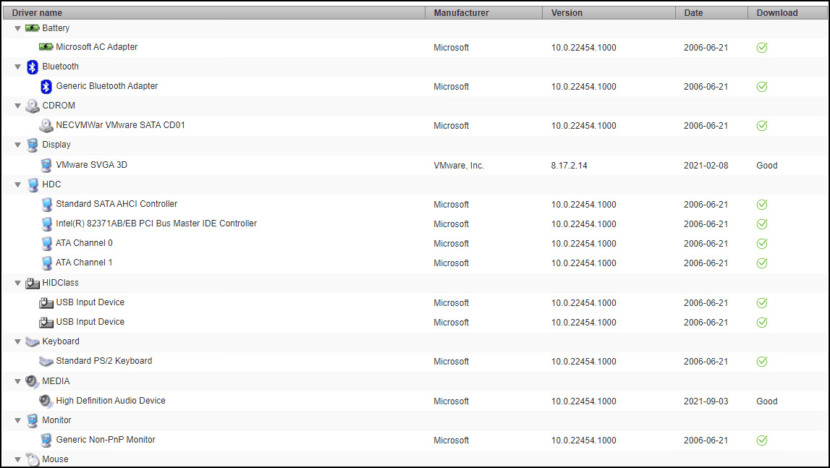Click the HIDClass category icon
This screenshot has width=830, height=468.
coord(32,283)
